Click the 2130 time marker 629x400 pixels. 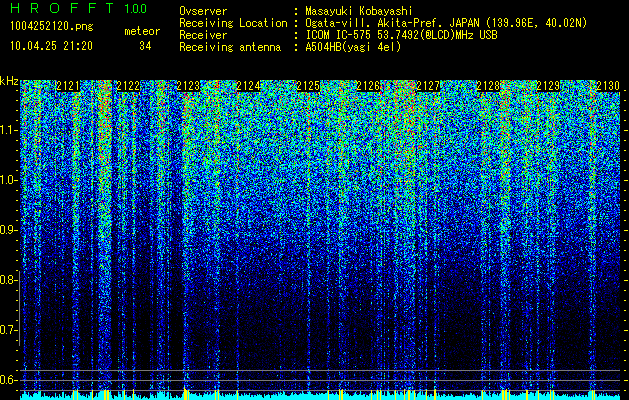[x=608, y=86]
